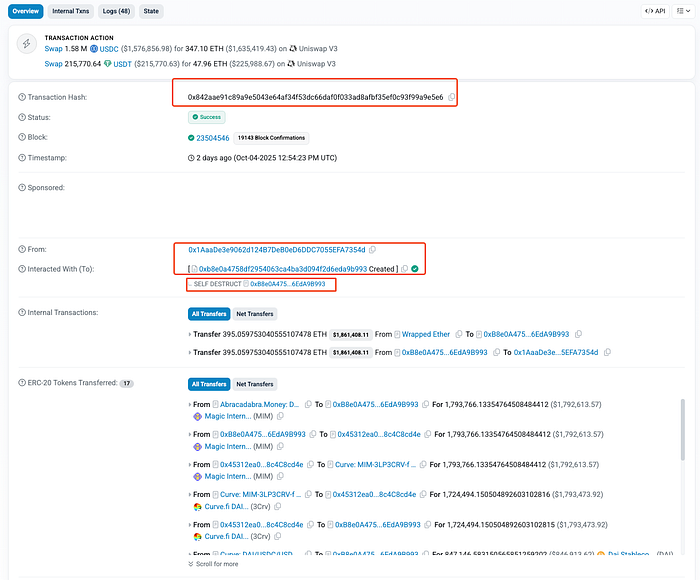Click help icon beside Transaction Hash label
The height and width of the screenshot is (580, 700).
click(x=24, y=97)
